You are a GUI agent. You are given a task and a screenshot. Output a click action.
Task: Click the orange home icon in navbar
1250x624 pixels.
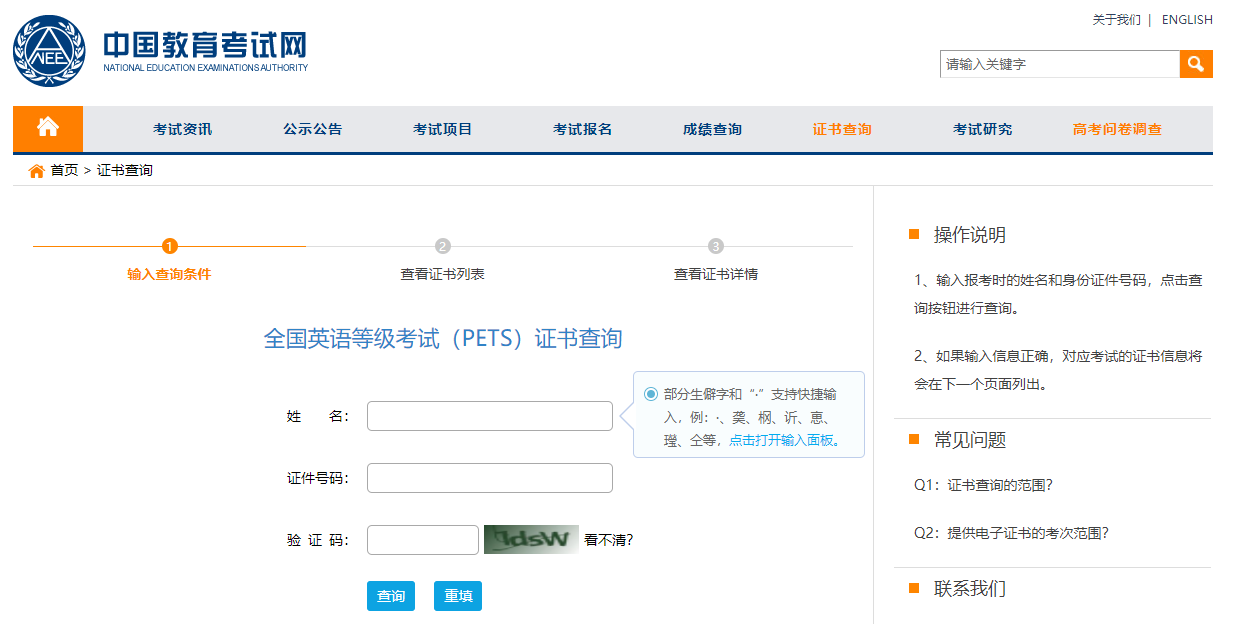point(48,128)
